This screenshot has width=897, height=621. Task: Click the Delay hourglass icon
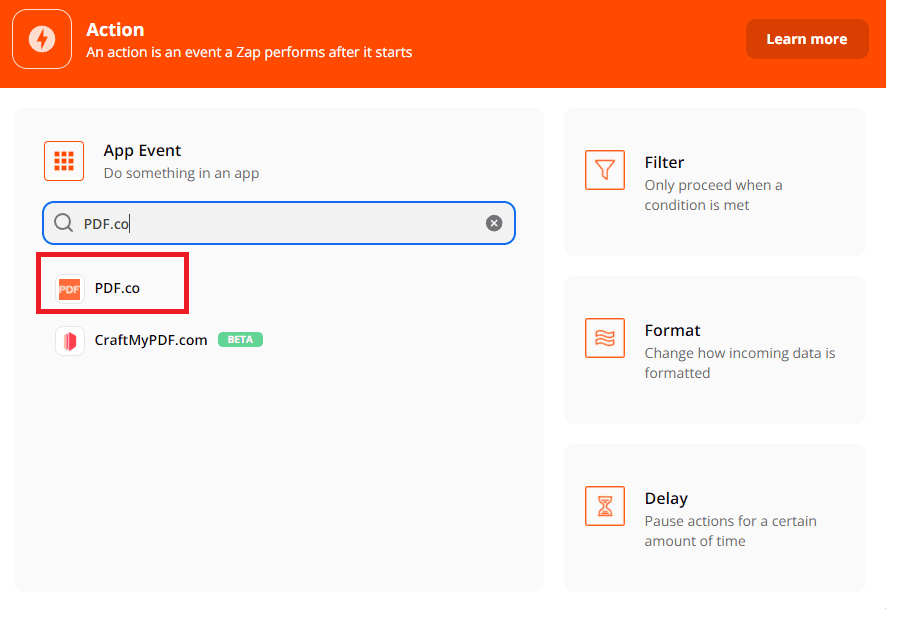coord(604,507)
